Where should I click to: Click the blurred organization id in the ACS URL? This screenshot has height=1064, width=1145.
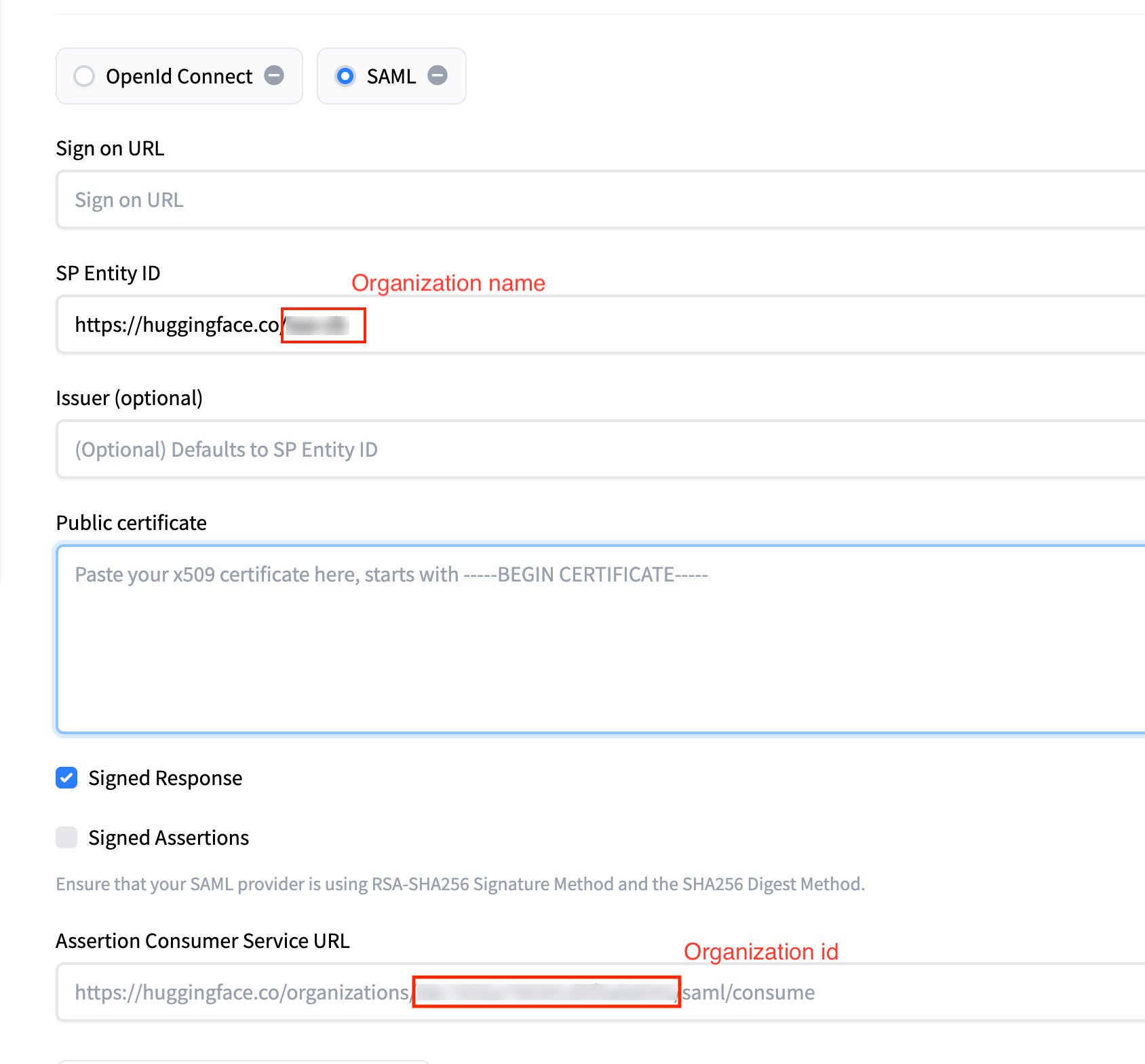point(546,993)
